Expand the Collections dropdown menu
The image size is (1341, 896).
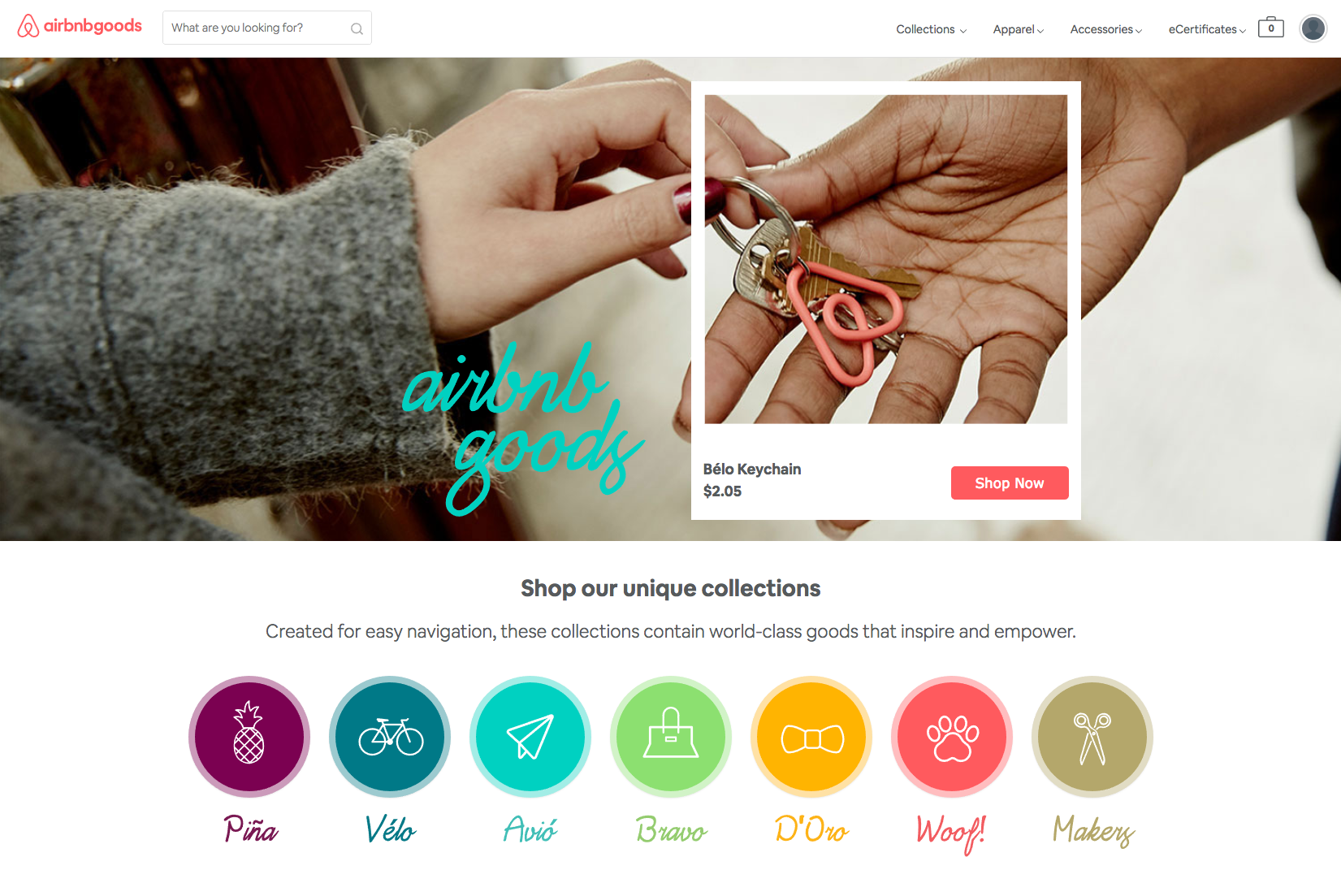coord(931,29)
